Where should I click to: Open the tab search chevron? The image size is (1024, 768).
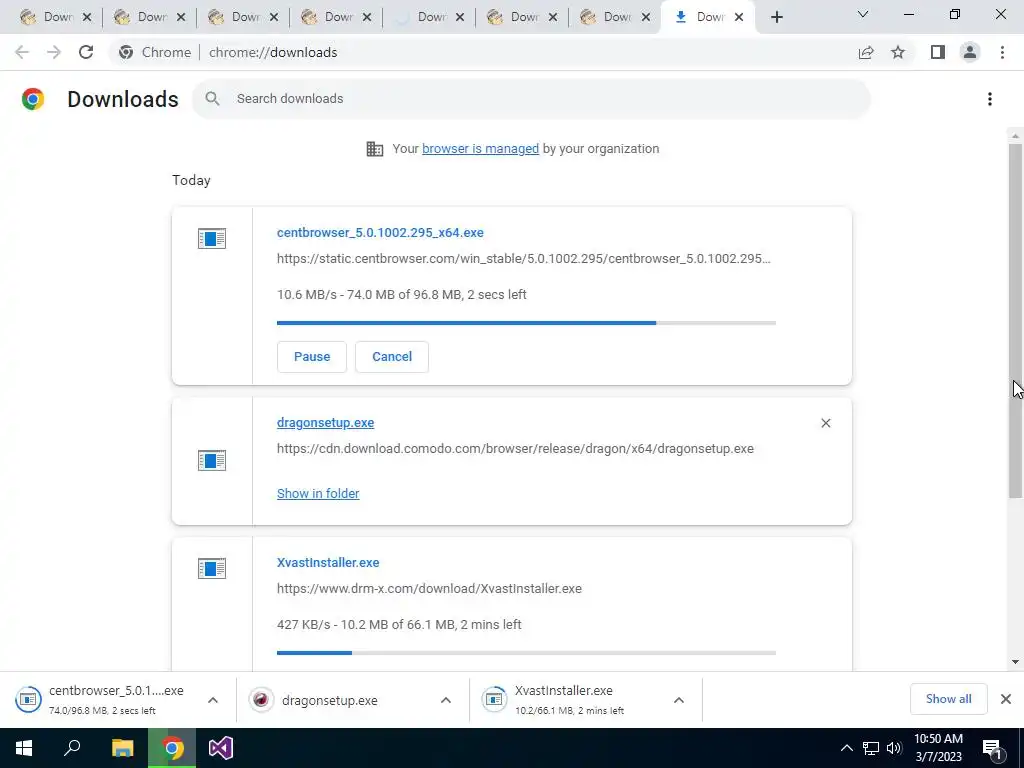pos(863,14)
